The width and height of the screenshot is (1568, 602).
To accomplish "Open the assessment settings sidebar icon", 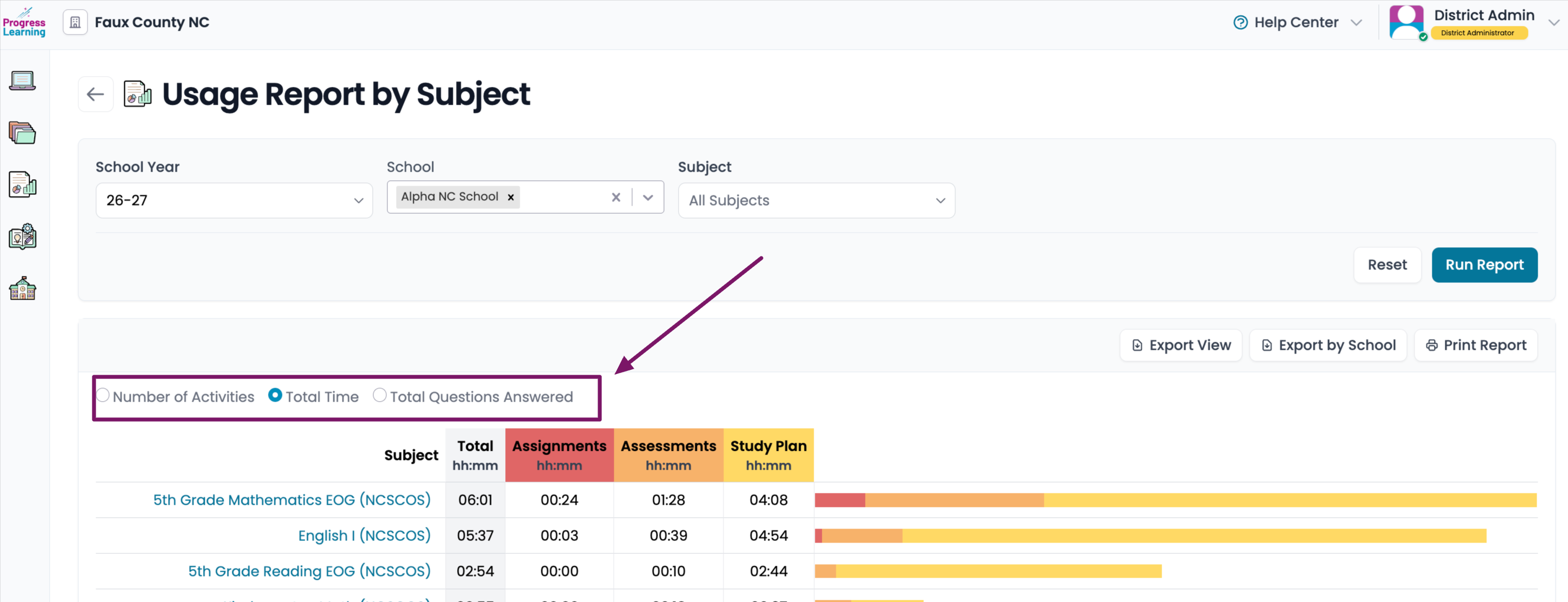I will (x=23, y=236).
